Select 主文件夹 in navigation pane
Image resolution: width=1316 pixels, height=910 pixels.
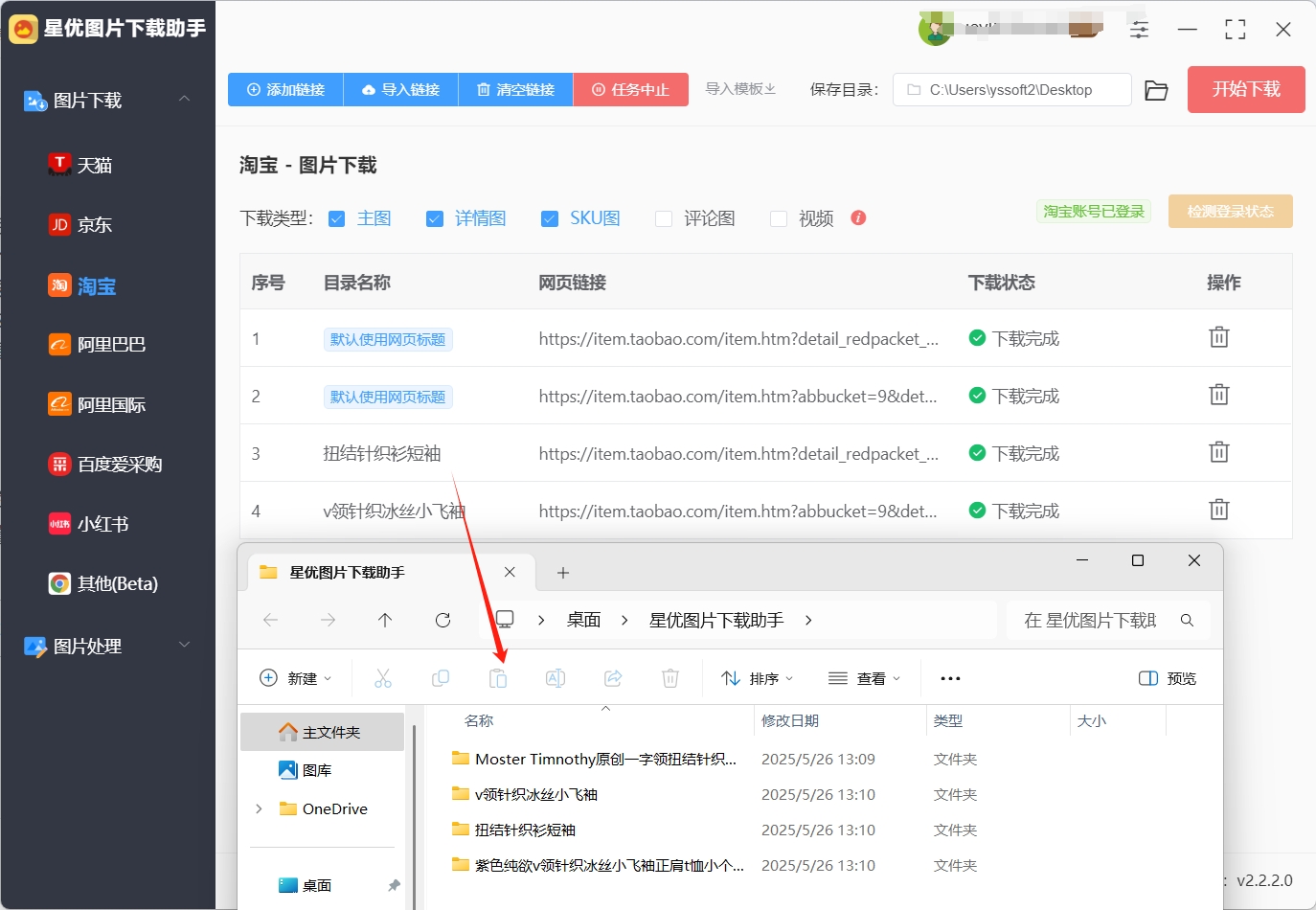[322, 732]
